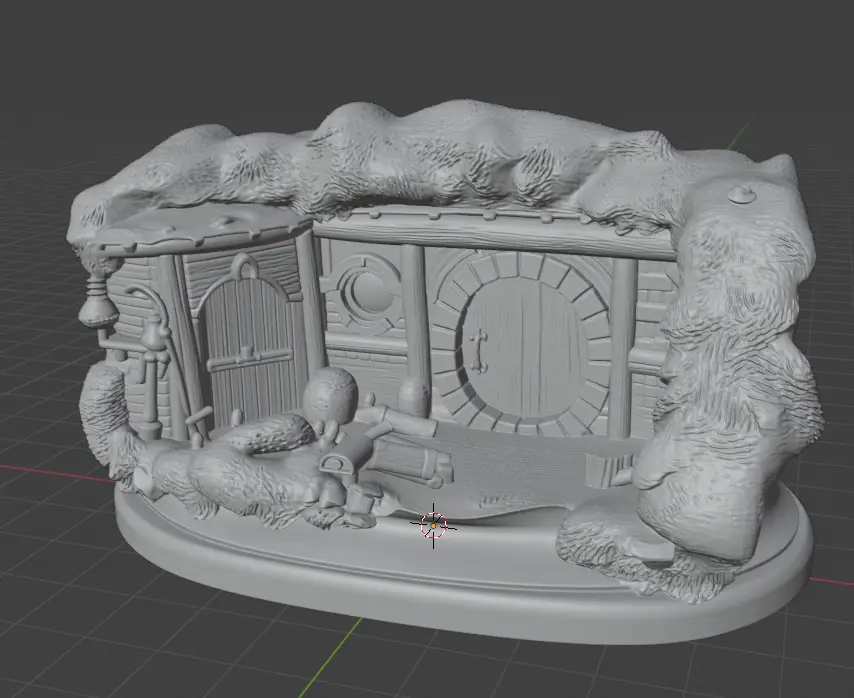Viewport: 854px width, 698px height.
Task: Click the arched wooden door with crossbar
Action: pyautogui.click(x=251, y=352)
